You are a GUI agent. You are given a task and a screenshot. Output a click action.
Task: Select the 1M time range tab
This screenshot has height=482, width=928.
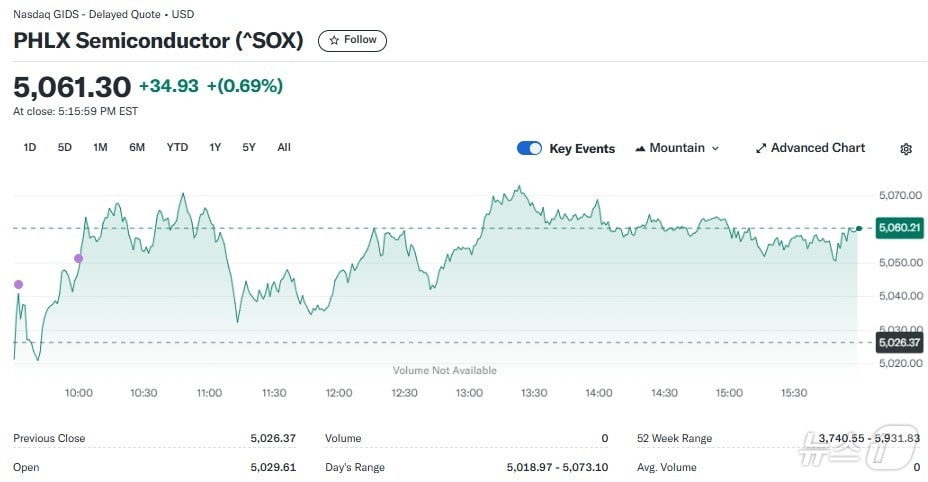pos(100,147)
